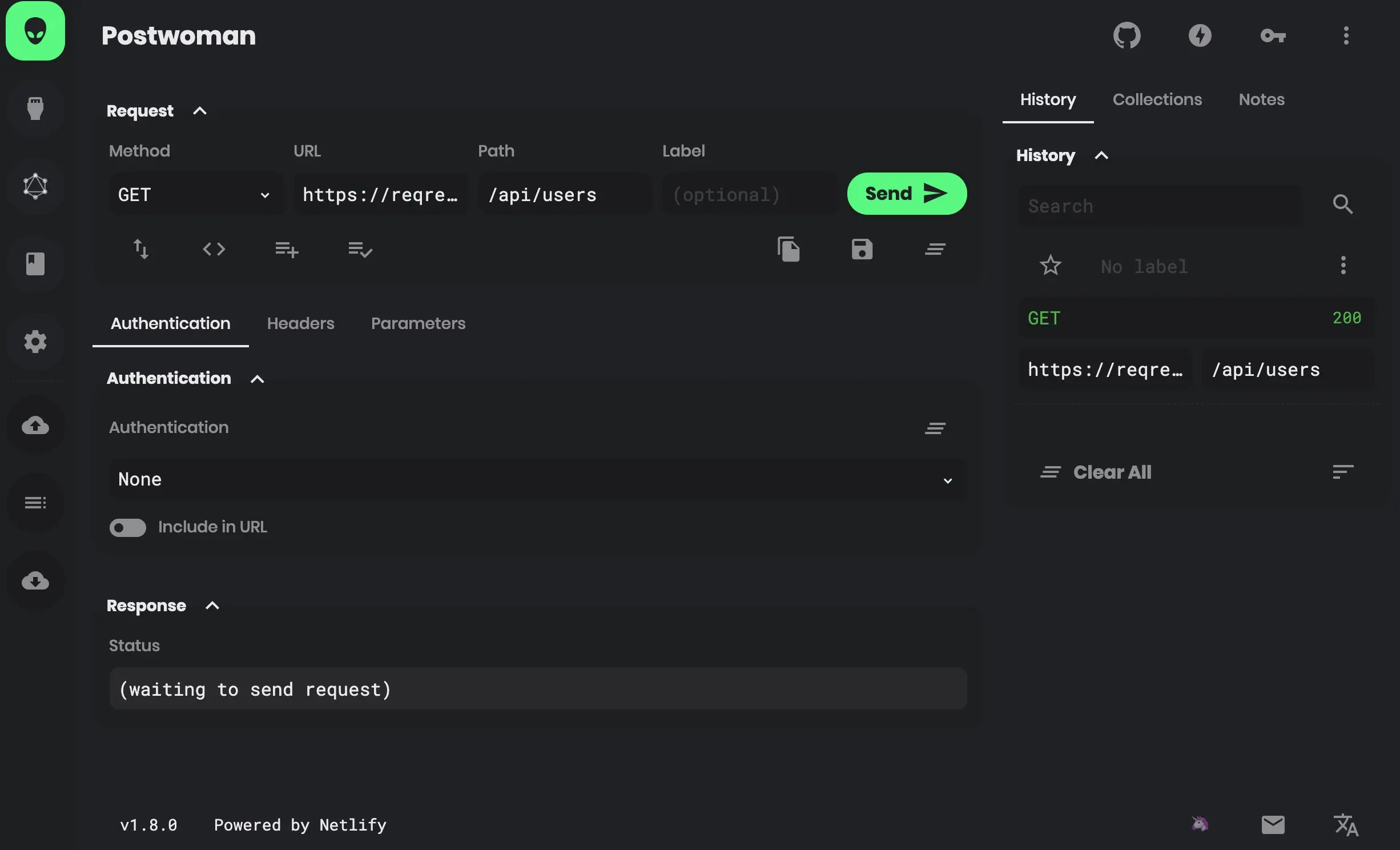Click the playlist-check request icon
1400x850 pixels.
click(360, 249)
